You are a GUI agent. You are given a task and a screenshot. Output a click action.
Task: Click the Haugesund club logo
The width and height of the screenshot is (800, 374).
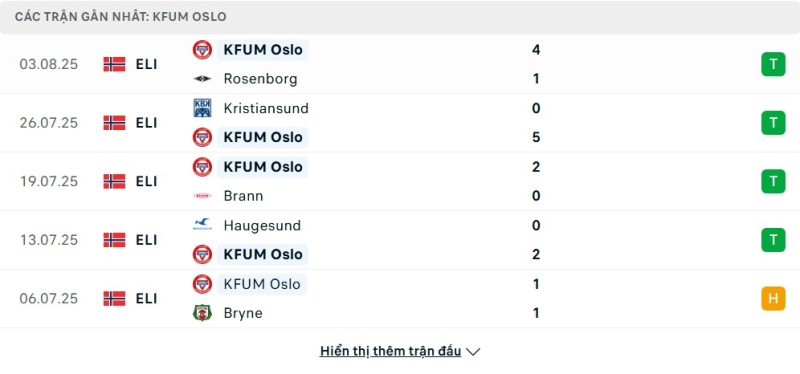[x=202, y=225]
